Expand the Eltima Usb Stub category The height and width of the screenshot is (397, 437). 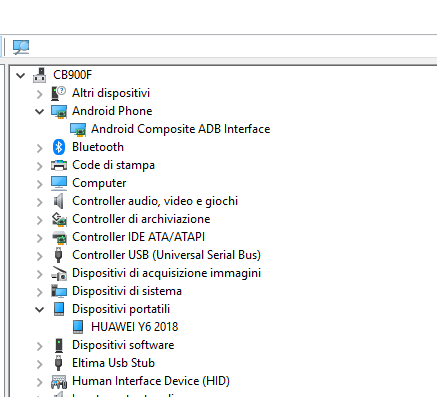(40, 364)
